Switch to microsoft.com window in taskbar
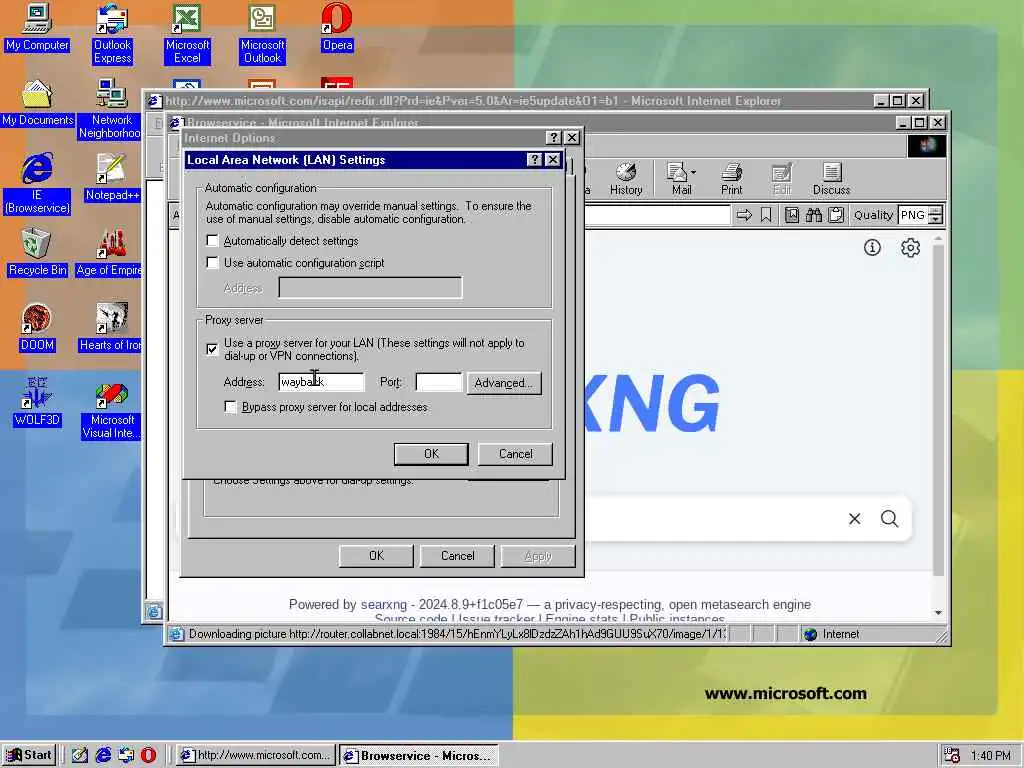Image resolution: width=1024 pixels, height=768 pixels. (256, 756)
